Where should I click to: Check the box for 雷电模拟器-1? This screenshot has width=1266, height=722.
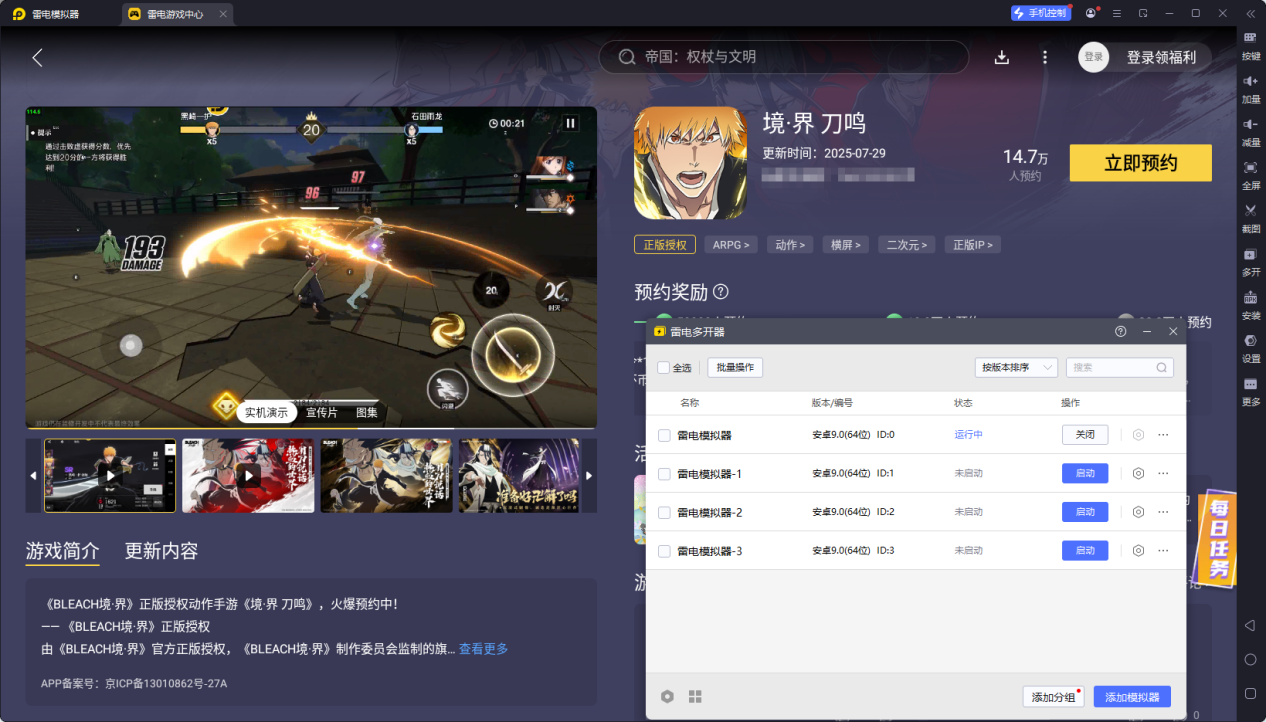(664, 473)
